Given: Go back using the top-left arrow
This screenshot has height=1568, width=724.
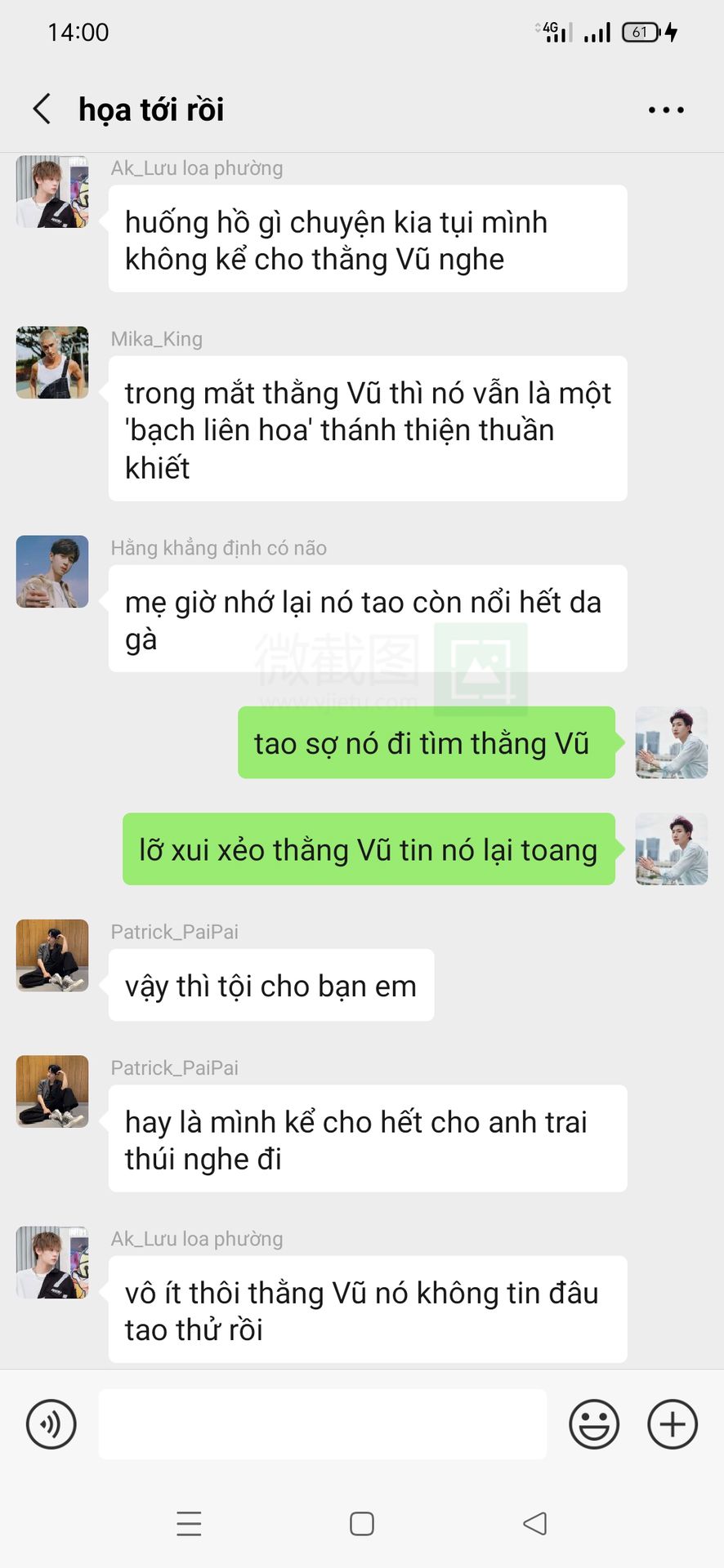Looking at the screenshot, I should tap(42, 109).
